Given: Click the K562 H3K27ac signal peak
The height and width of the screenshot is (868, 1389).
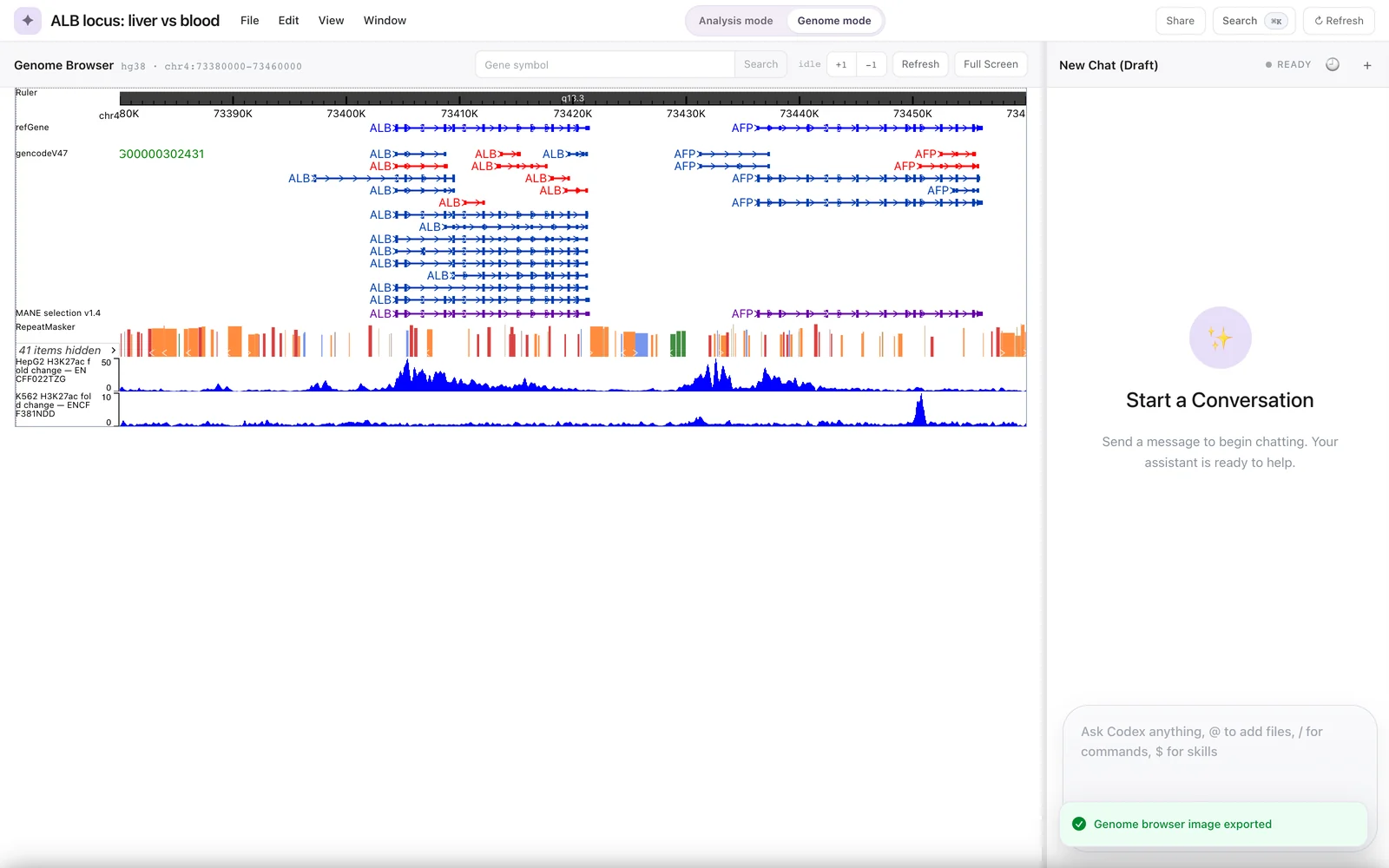Looking at the screenshot, I should click(x=921, y=410).
